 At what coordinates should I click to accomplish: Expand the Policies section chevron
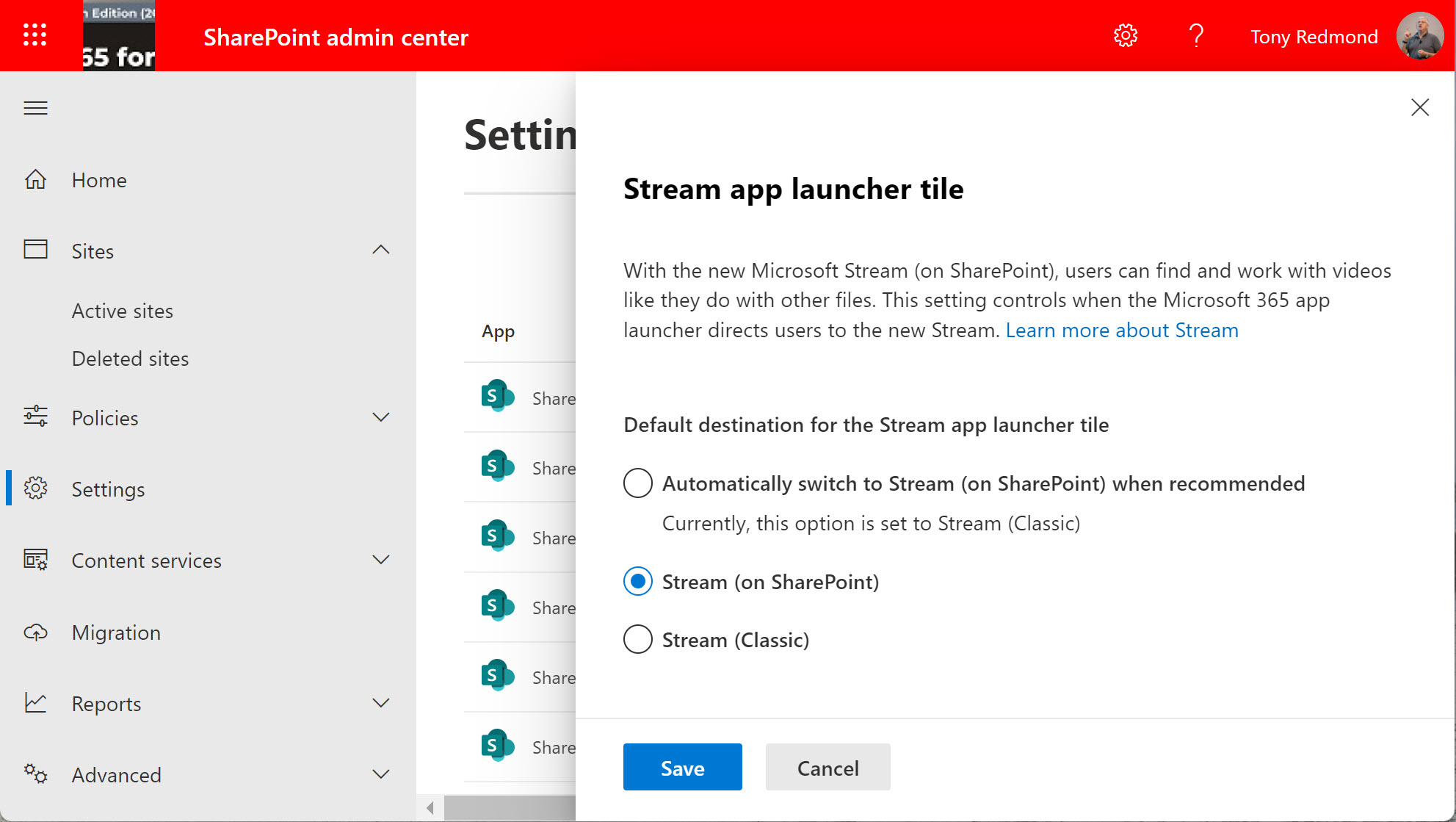pos(380,417)
